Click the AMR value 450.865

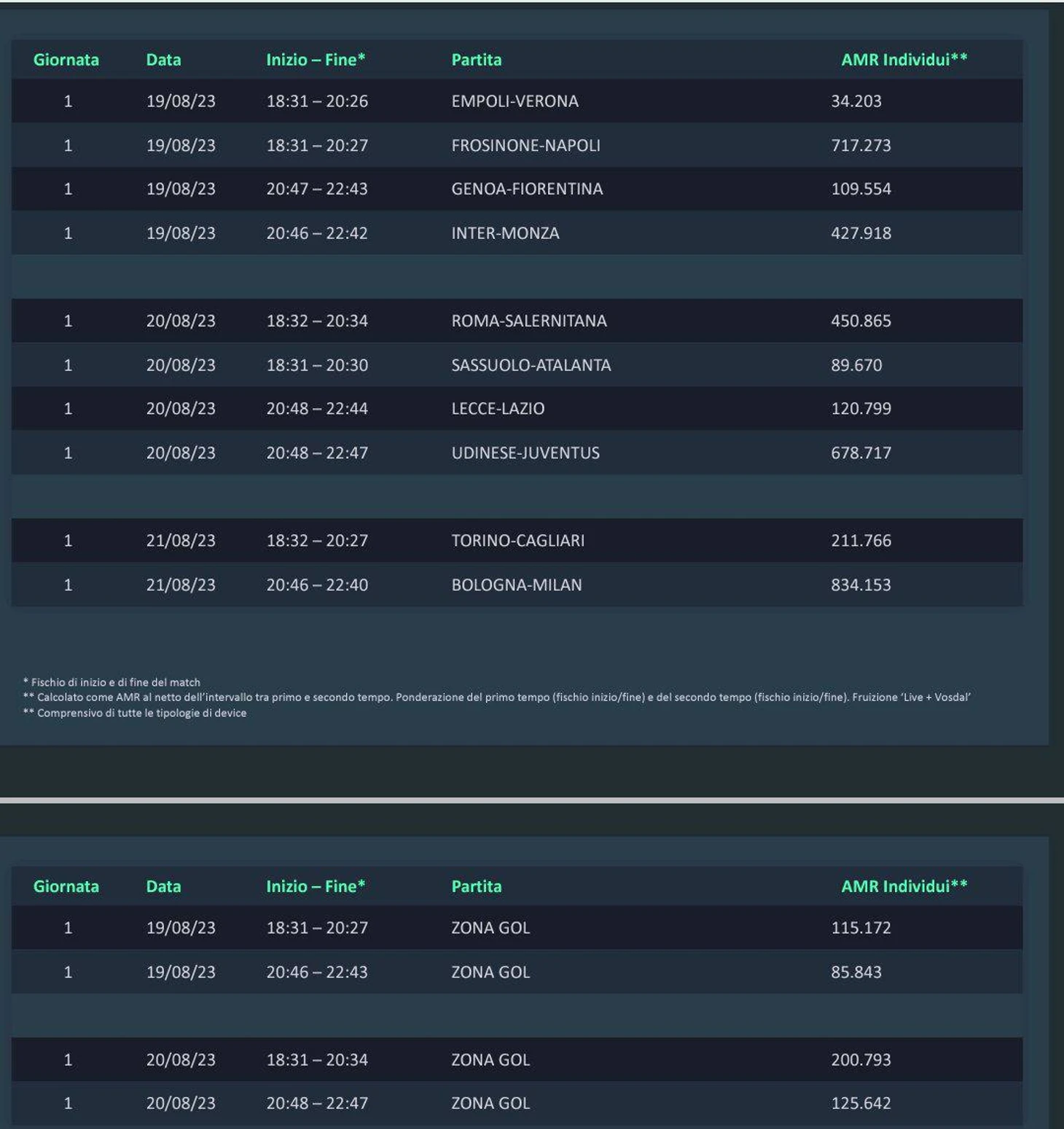click(x=861, y=321)
